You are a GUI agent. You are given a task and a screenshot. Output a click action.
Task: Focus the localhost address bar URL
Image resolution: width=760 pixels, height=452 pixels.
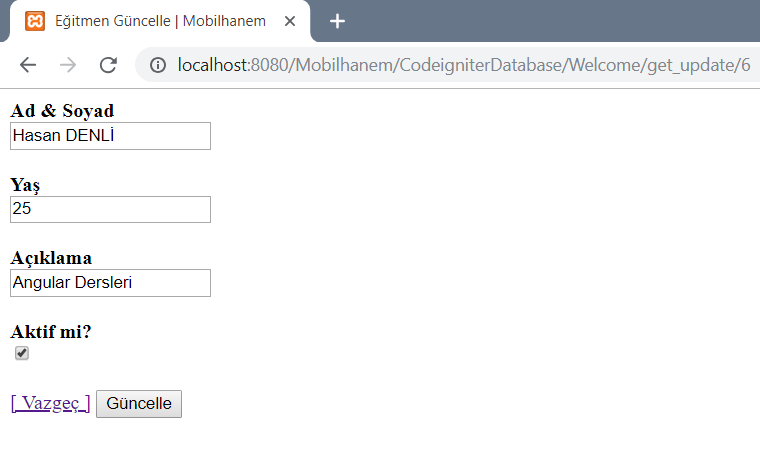point(464,65)
